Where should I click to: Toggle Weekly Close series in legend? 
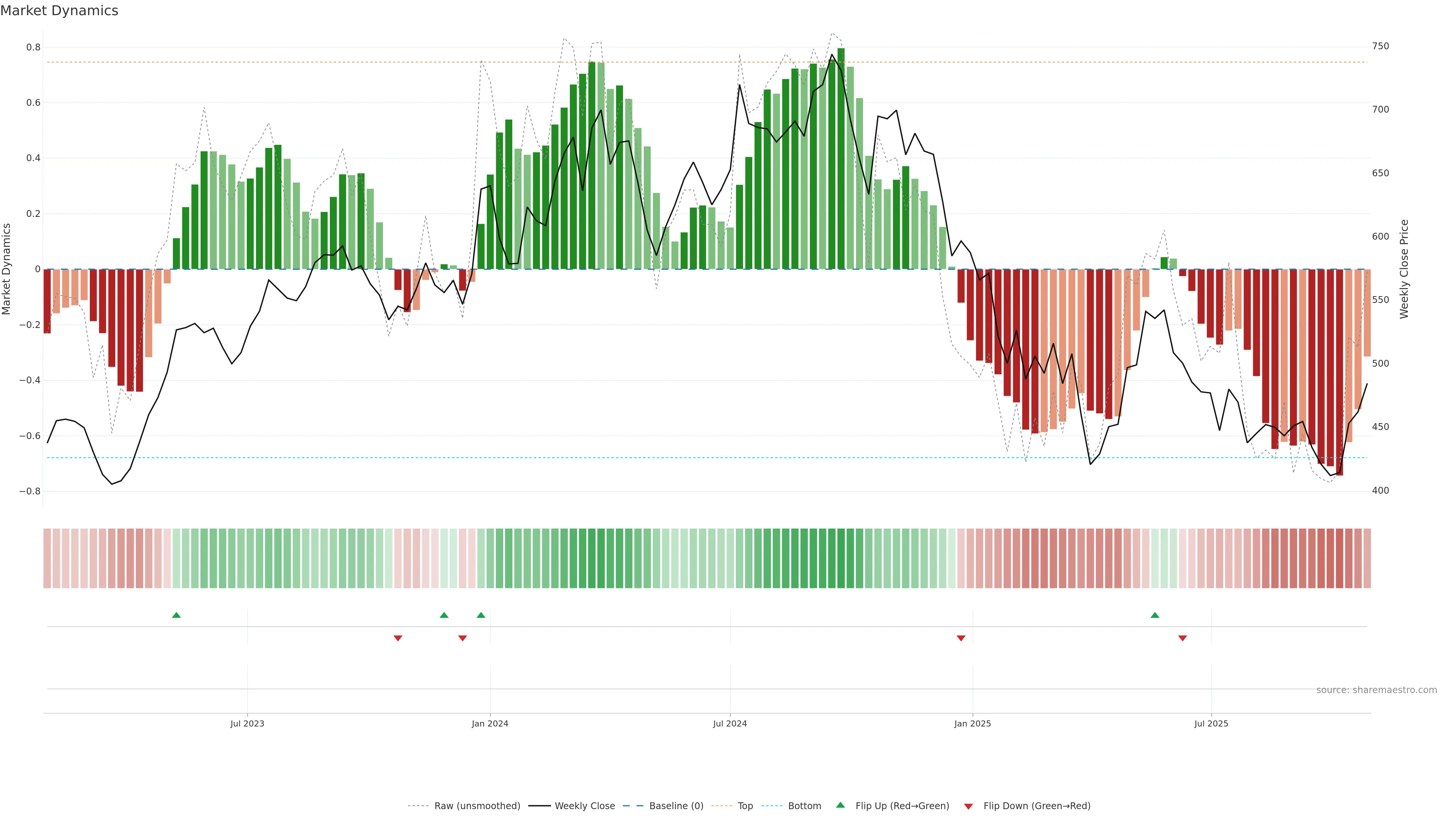[x=584, y=806]
